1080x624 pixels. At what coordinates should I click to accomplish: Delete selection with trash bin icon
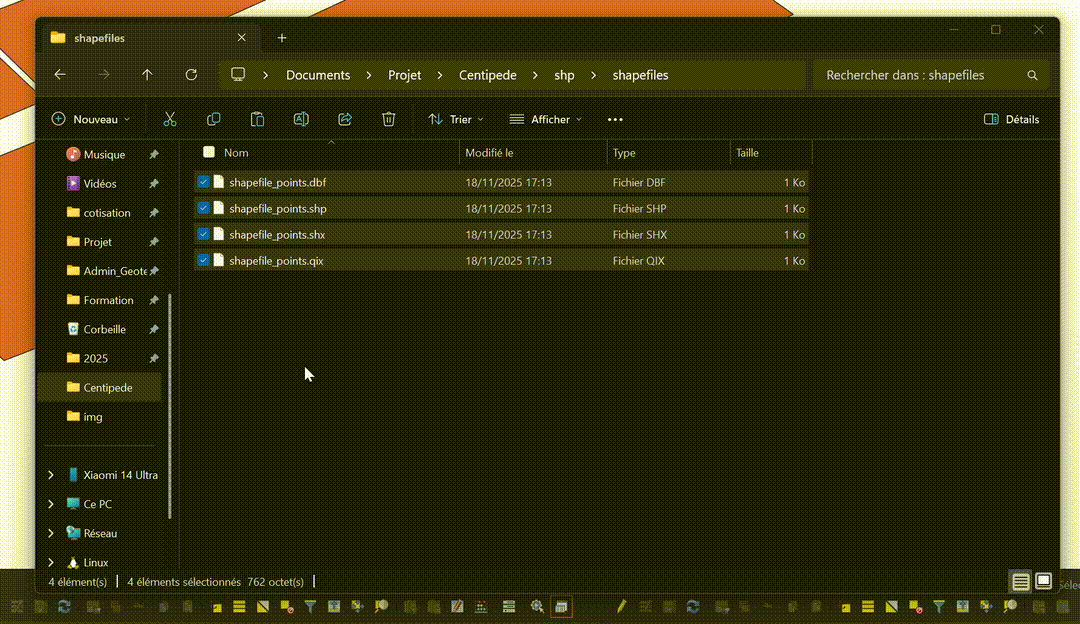tap(389, 119)
